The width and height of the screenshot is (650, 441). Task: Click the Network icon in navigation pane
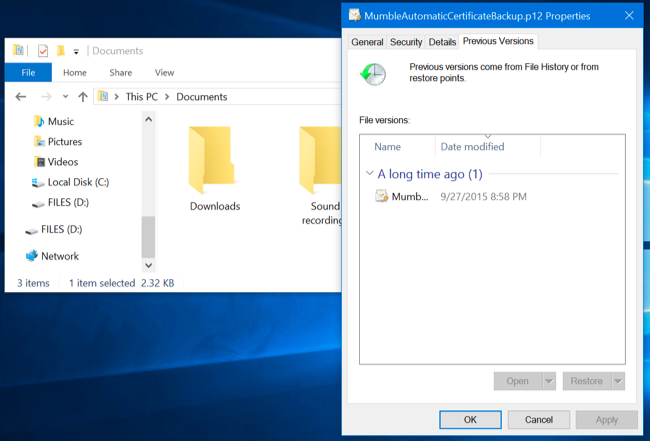pos(32,256)
